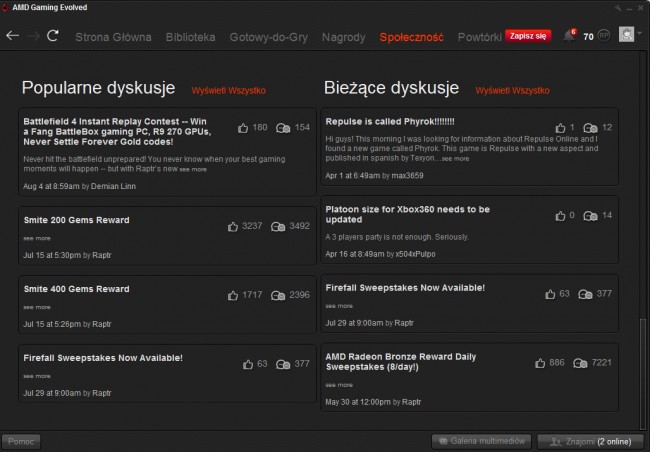Image resolution: width=650 pixels, height=452 pixels.
Task: Open Battlefield 4 Instant Replay Contest title
Action: pos(117,131)
